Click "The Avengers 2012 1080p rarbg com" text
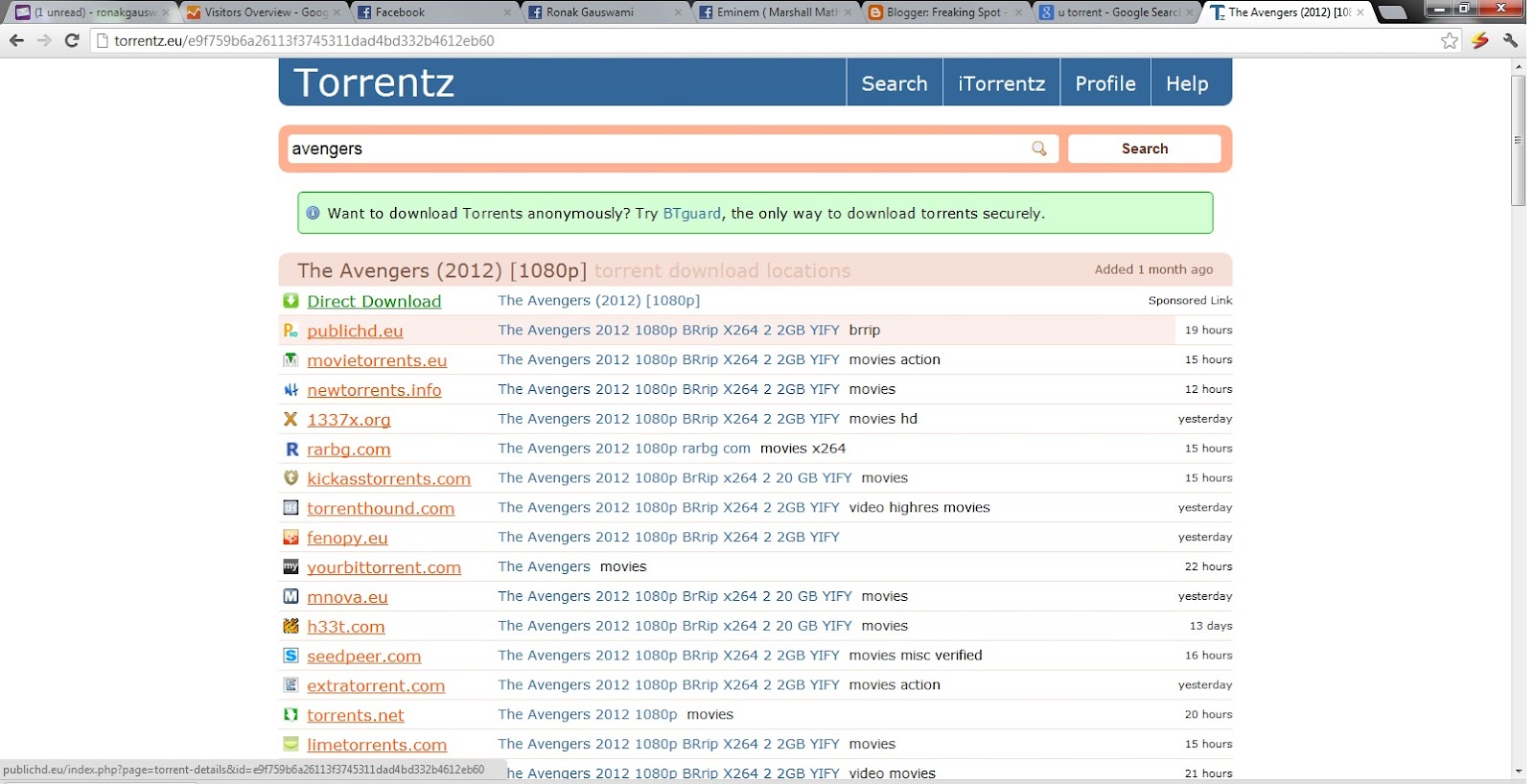 coord(624,448)
